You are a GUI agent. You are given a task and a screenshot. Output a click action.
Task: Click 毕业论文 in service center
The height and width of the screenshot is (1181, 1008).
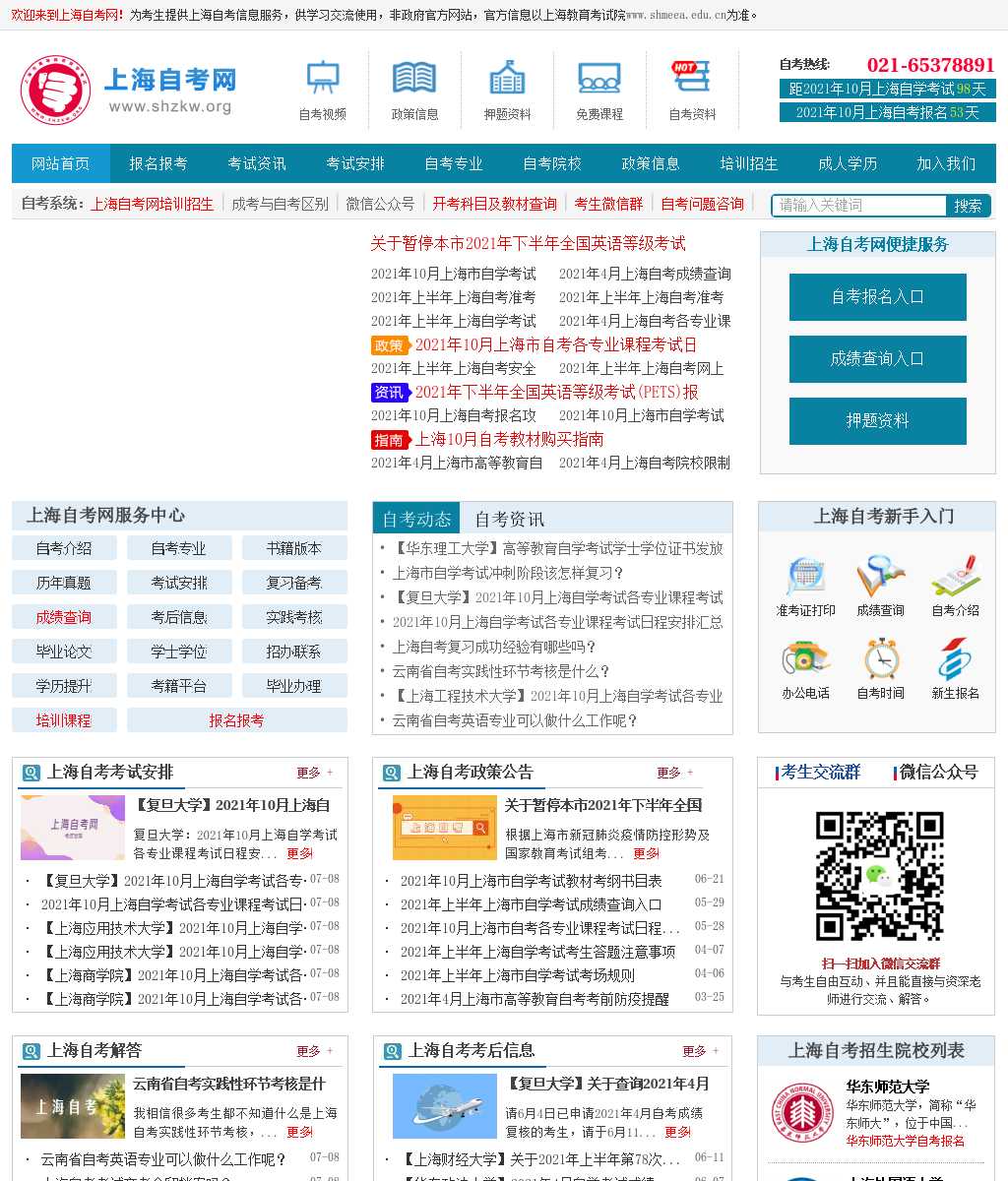tap(64, 652)
